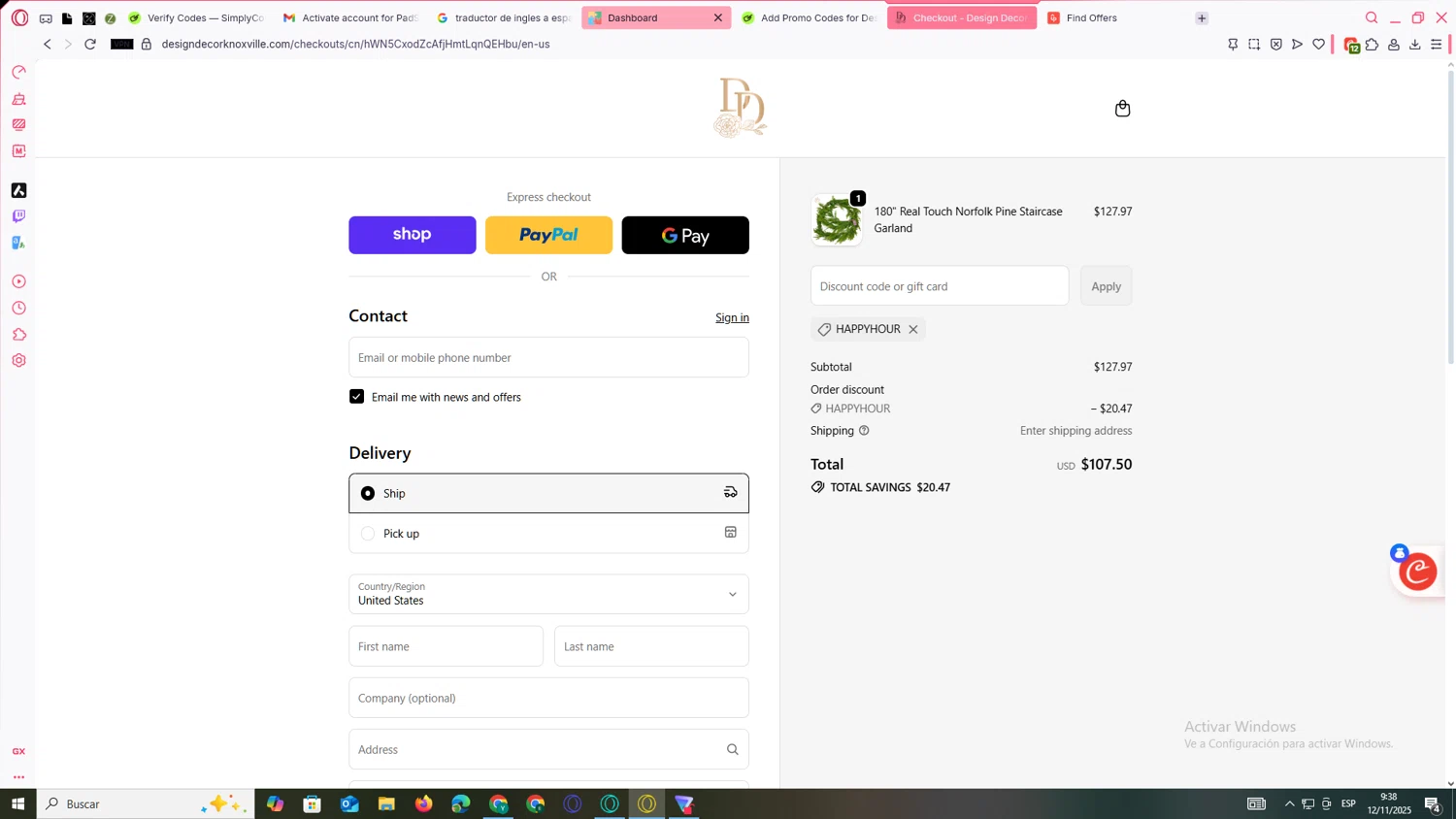Open a new tab with plus button
This screenshot has height=819, width=1456.
(x=1202, y=17)
